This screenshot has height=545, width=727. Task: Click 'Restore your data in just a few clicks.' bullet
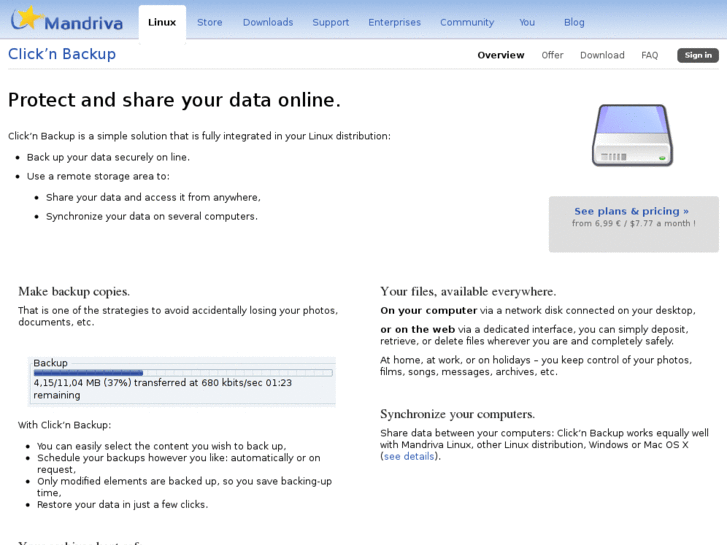tap(122, 504)
